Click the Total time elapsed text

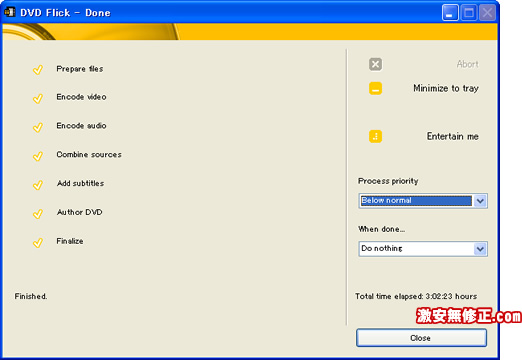[416, 296]
